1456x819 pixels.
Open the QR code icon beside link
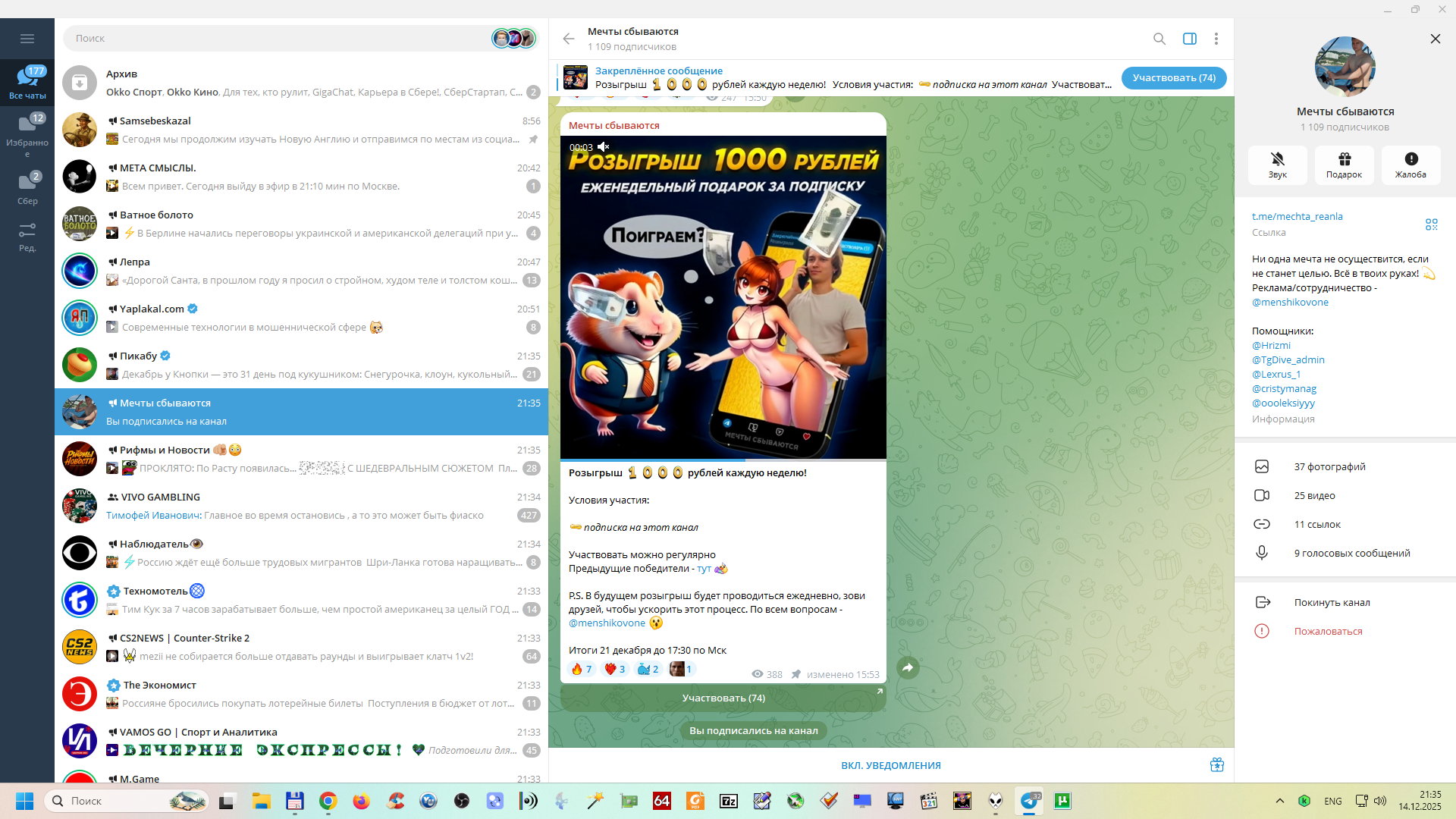pos(1431,224)
